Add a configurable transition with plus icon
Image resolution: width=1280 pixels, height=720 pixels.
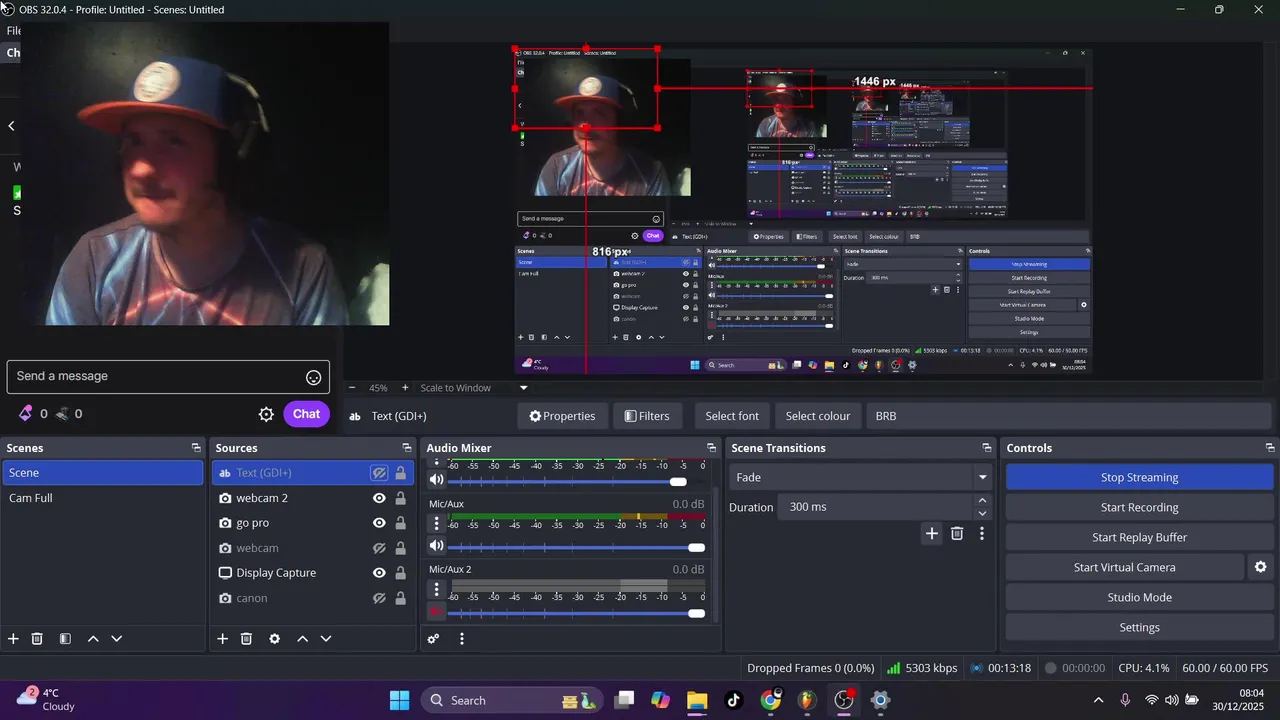pos(932,534)
